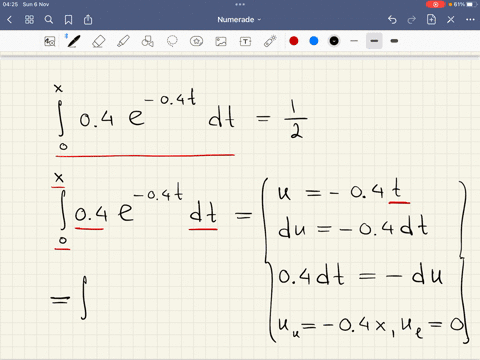480x360 pixels.
Task: Choose the blue pen color
Action: [314, 41]
